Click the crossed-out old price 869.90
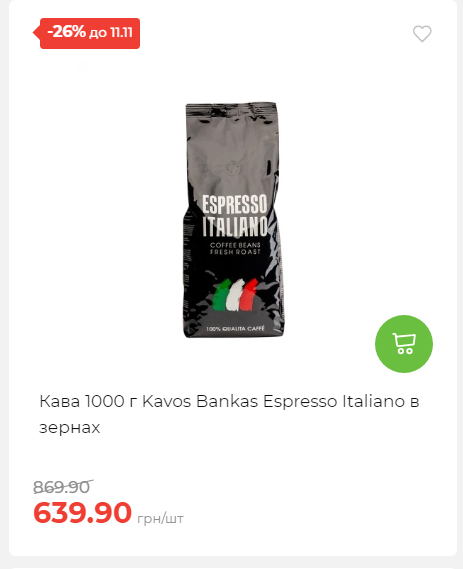 click(x=63, y=487)
